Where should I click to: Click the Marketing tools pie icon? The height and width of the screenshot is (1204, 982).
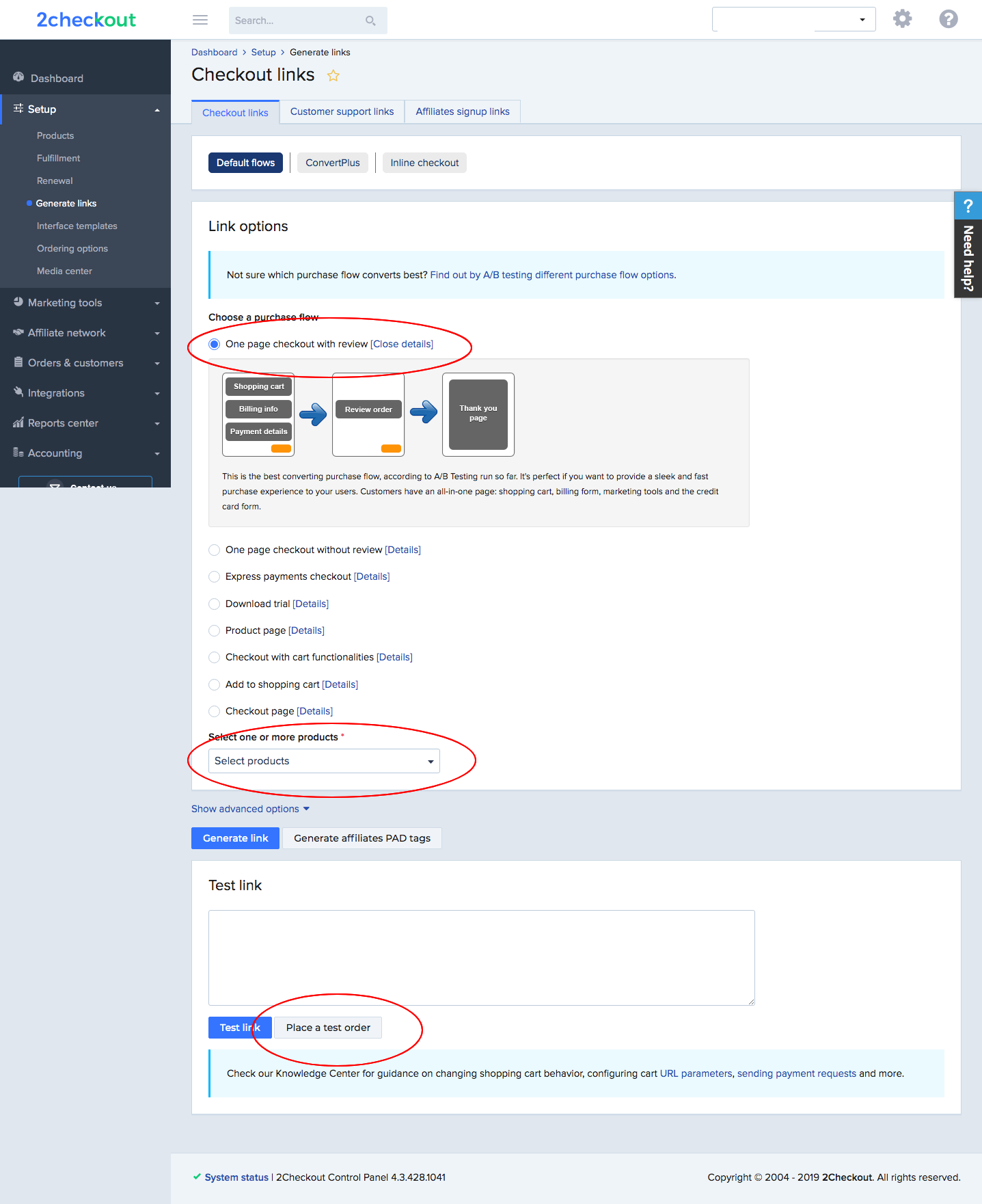point(18,302)
